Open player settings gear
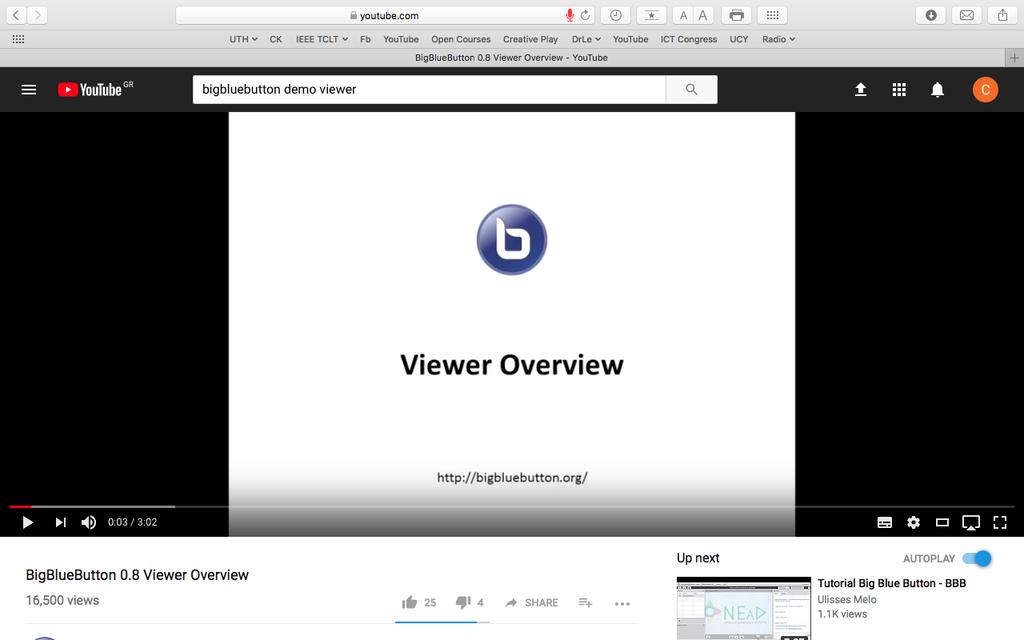This screenshot has height=640, width=1024. [x=913, y=522]
